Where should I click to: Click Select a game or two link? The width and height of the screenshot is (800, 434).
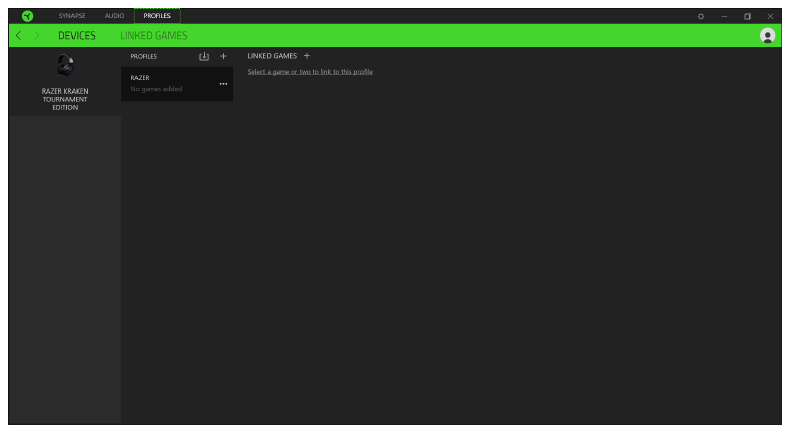point(310,71)
